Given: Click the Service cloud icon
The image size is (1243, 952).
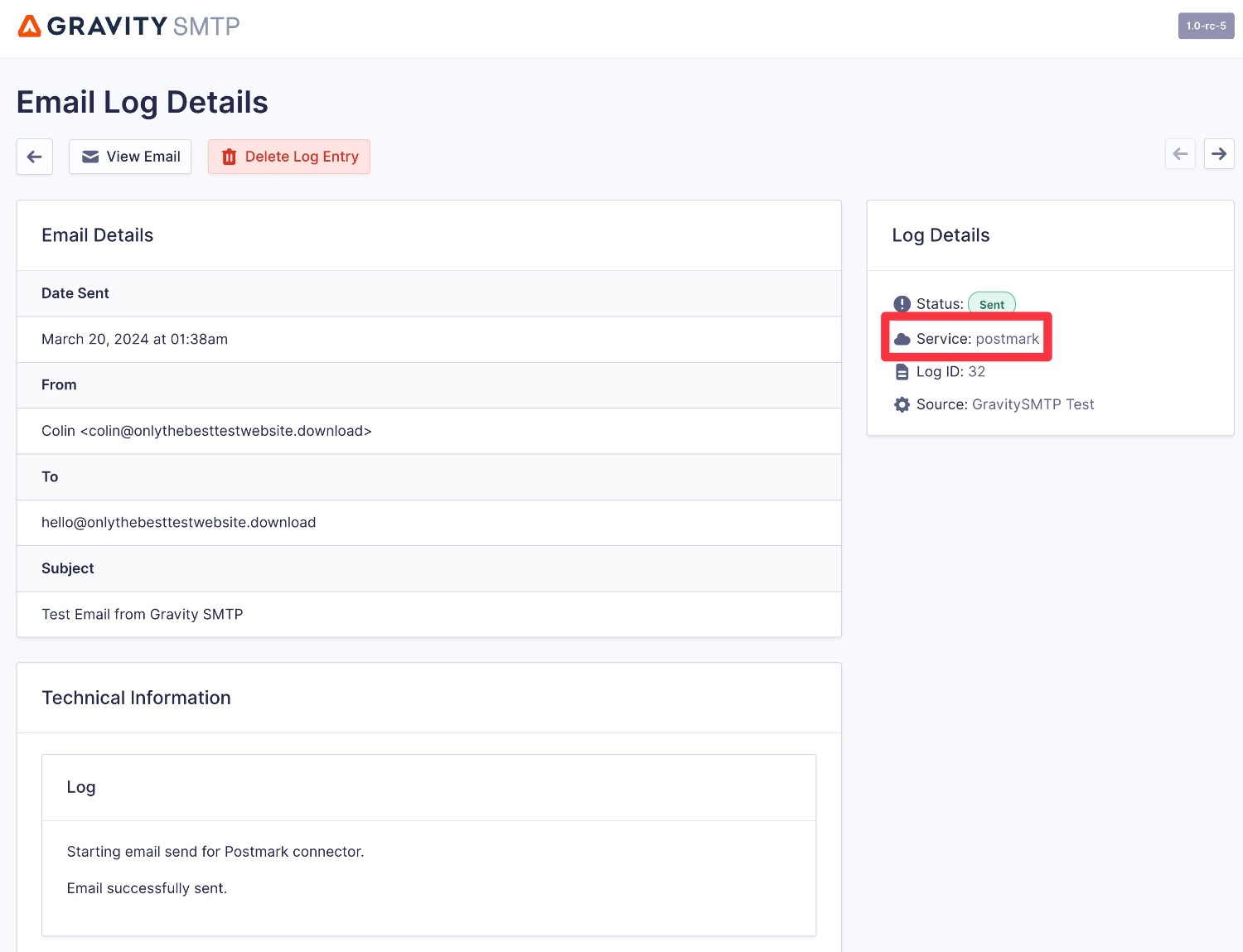Looking at the screenshot, I should tap(902, 339).
